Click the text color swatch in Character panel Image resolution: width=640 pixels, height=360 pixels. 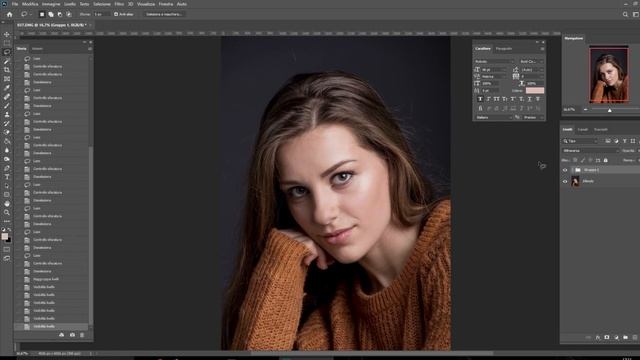(x=535, y=91)
